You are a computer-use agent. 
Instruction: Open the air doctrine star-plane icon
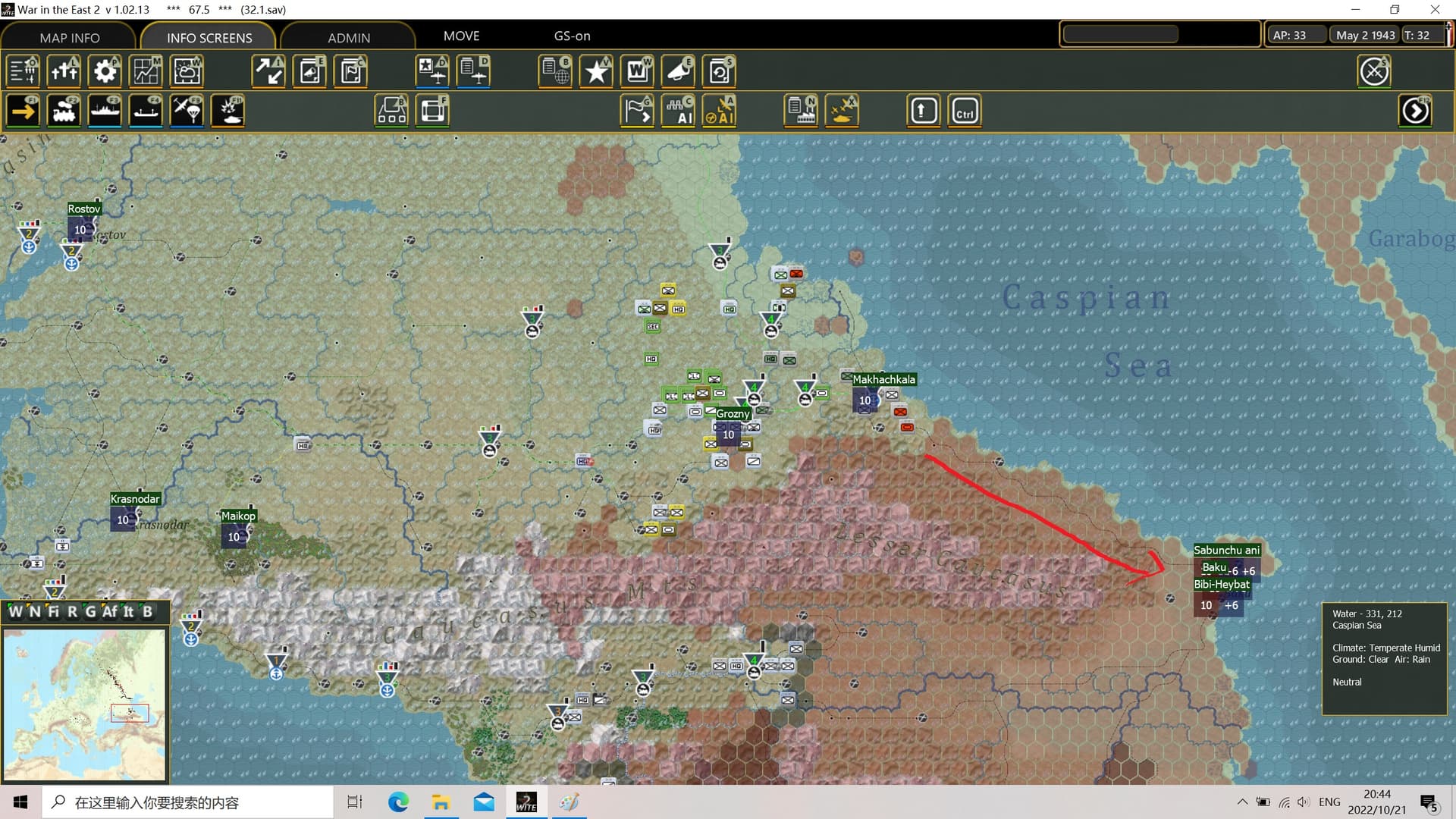click(433, 71)
